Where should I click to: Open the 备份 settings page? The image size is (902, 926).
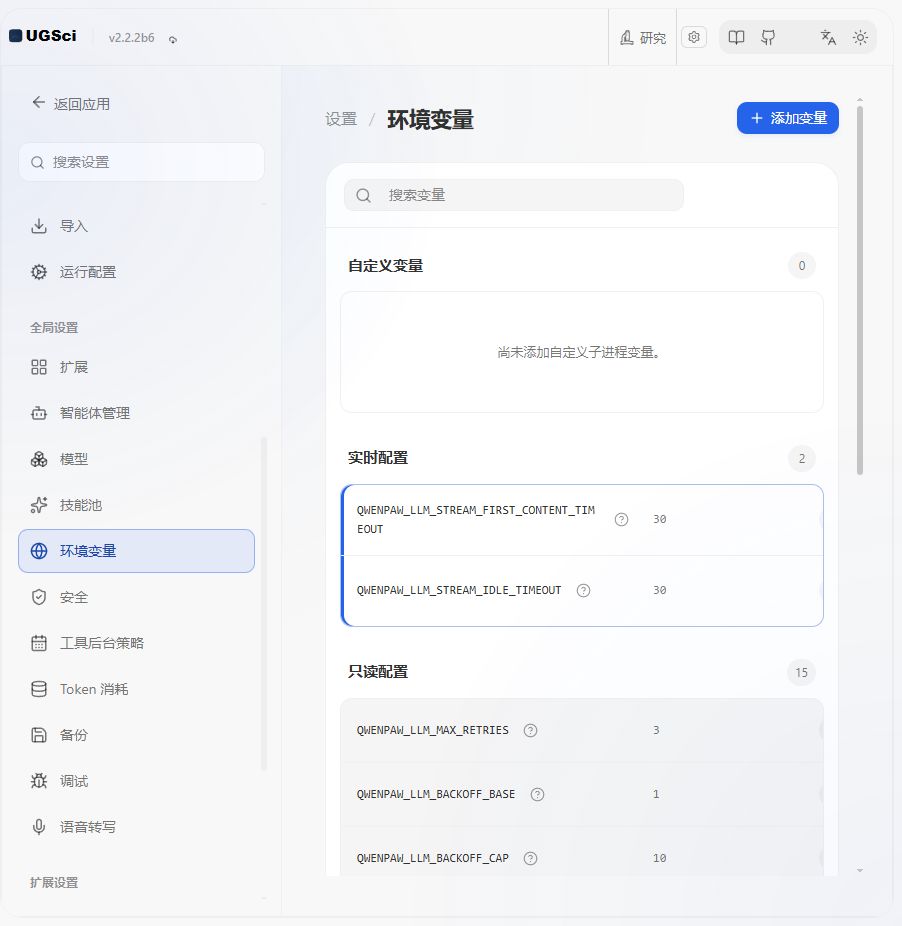[x=136, y=735]
